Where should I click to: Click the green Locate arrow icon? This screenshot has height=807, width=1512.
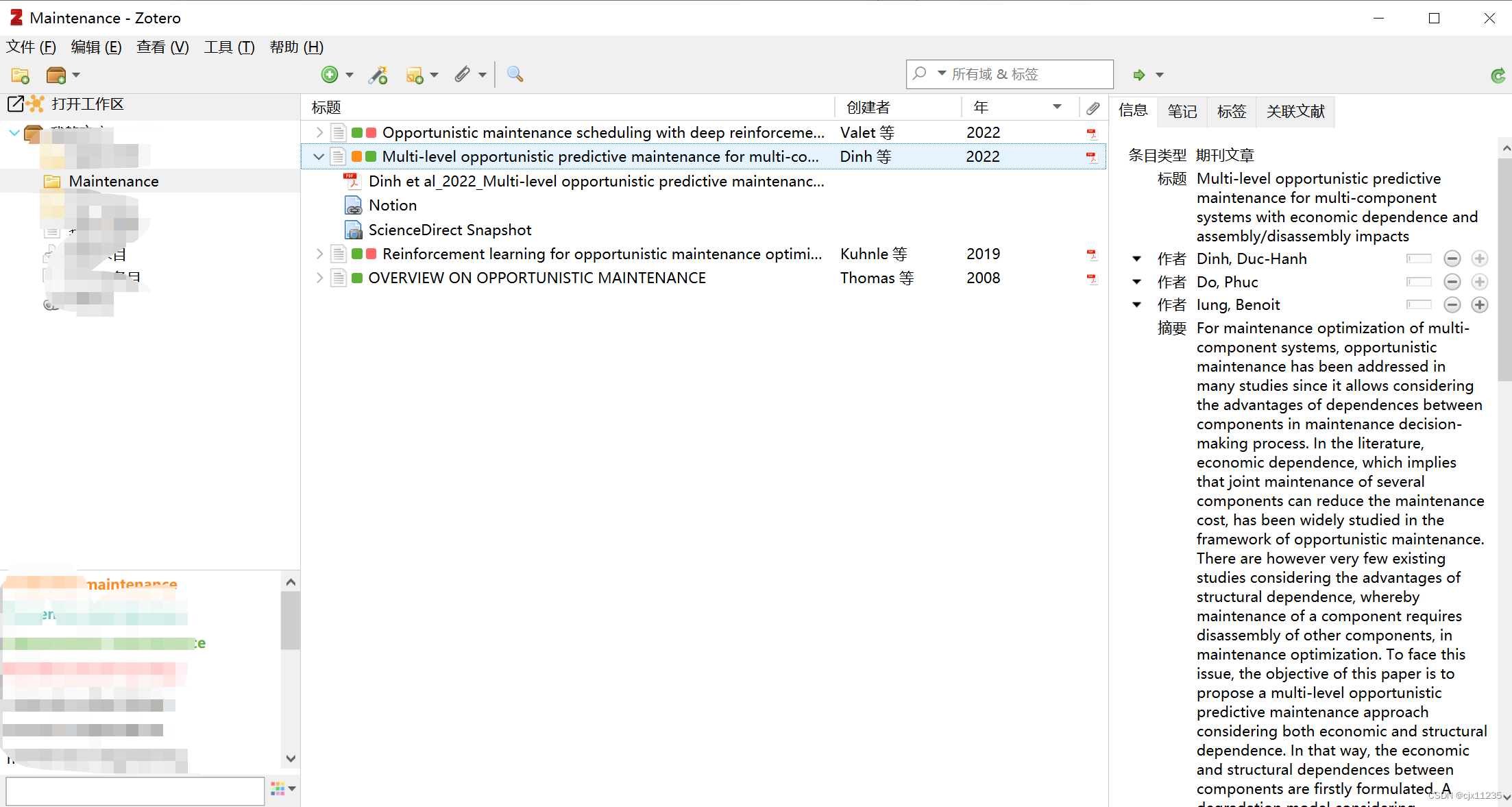(1139, 75)
